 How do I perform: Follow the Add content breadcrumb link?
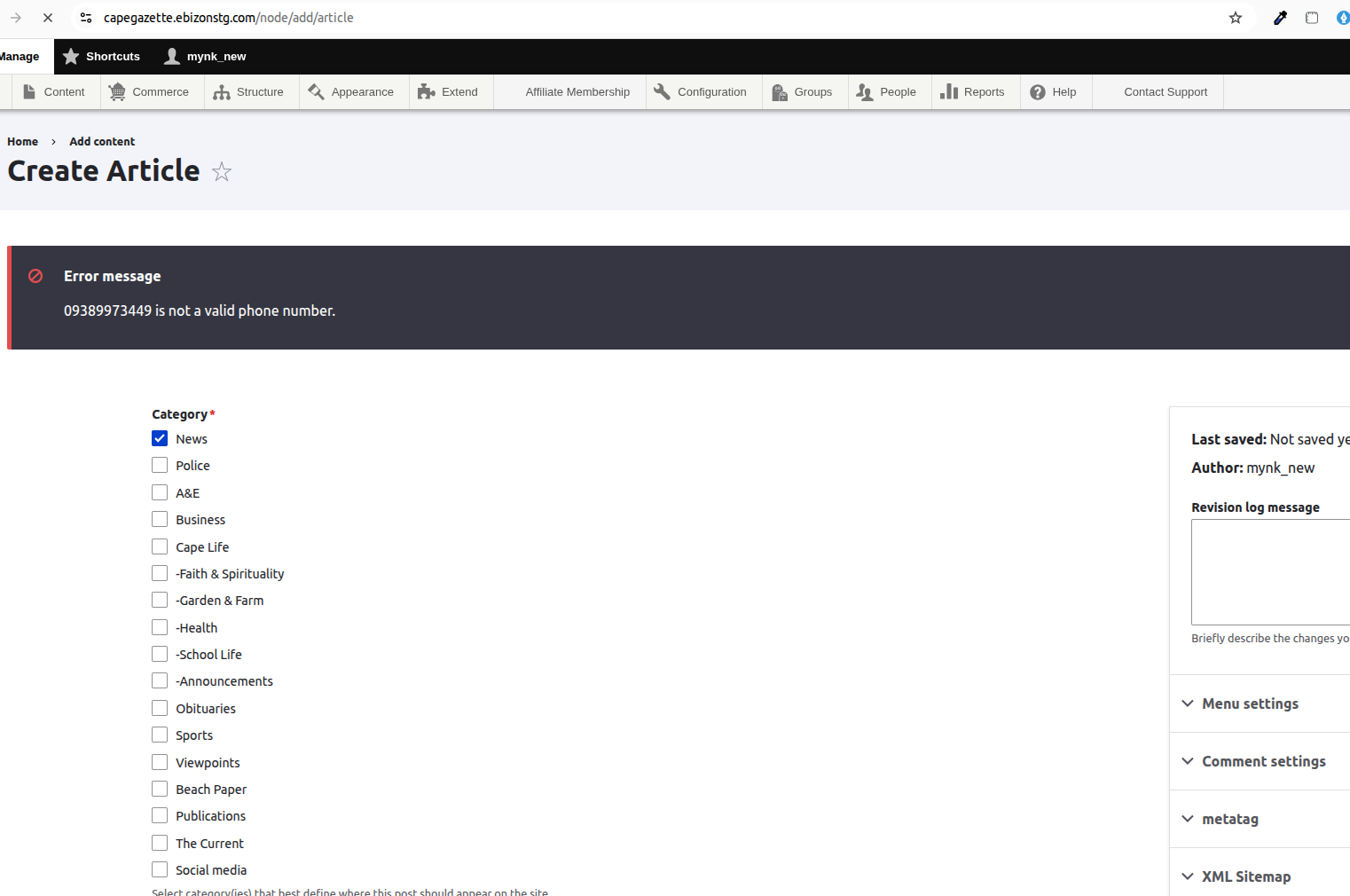click(x=102, y=142)
